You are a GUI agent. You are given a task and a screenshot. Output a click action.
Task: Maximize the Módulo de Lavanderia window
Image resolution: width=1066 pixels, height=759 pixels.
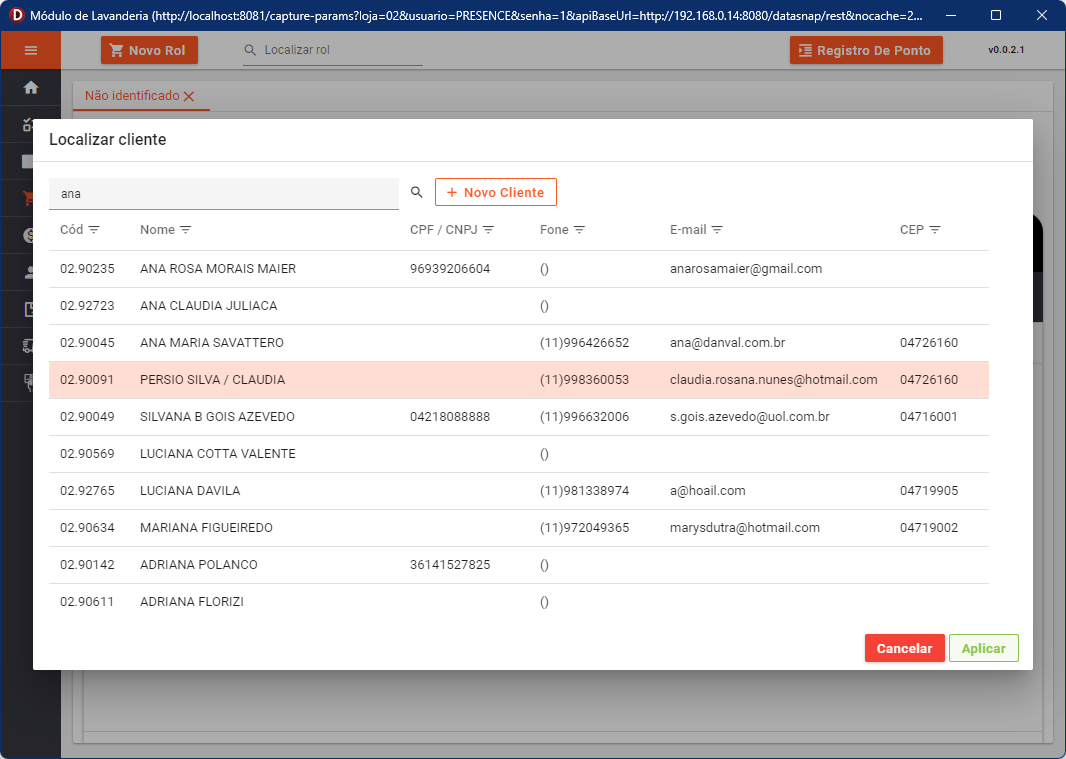pos(996,15)
